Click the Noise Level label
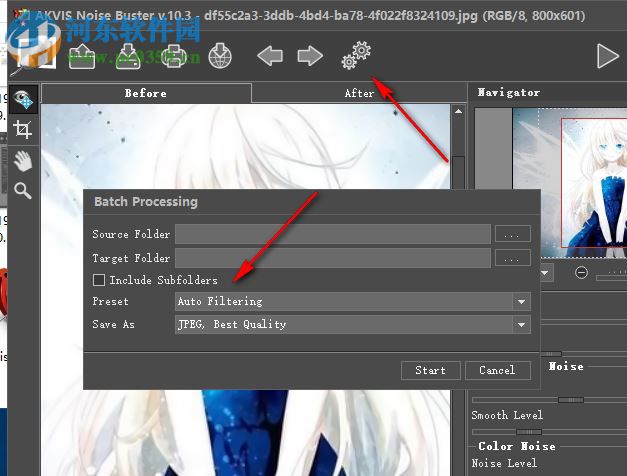Image resolution: width=627 pixels, height=476 pixels. coord(504,463)
